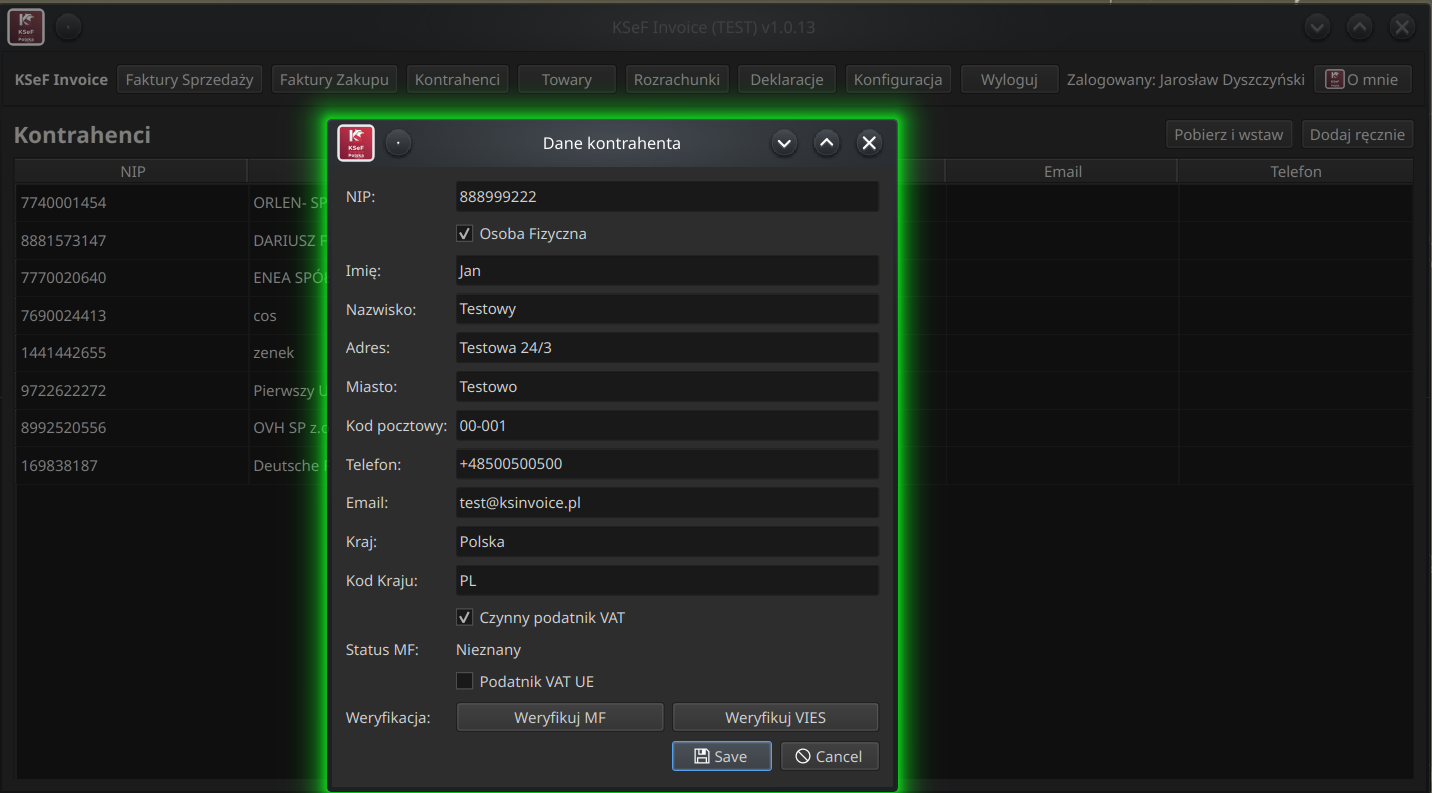Uncheck the Osoba Fizyczna checkbox
1432x793 pixels.
pyautogui.click(x=464, y=234)
